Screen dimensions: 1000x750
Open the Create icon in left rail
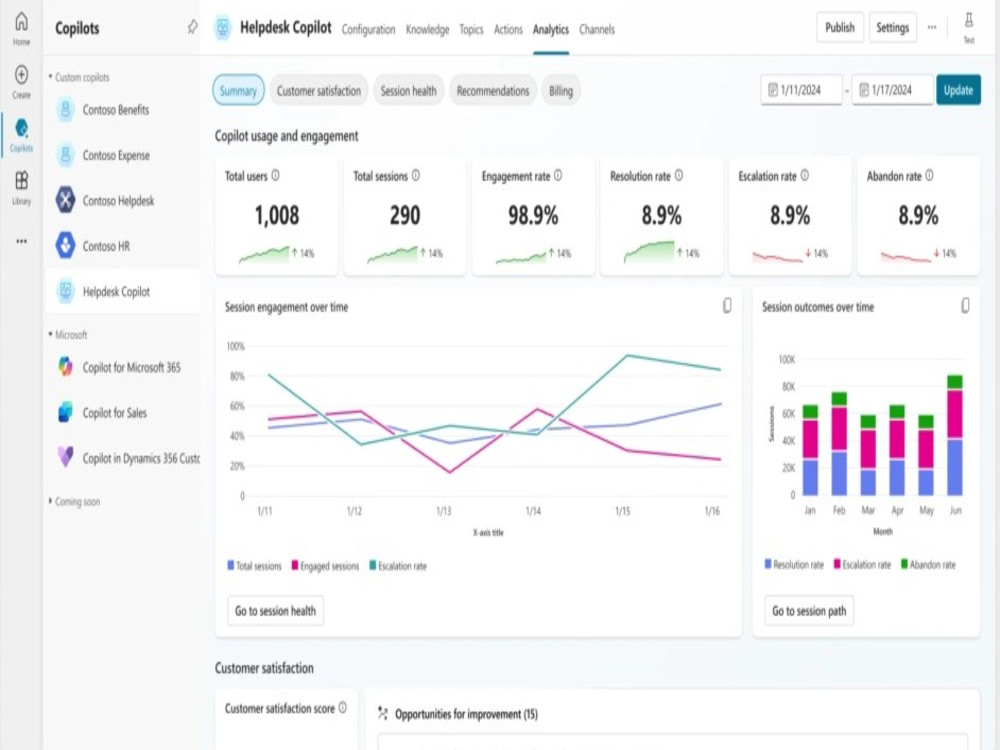coord(21,82)
